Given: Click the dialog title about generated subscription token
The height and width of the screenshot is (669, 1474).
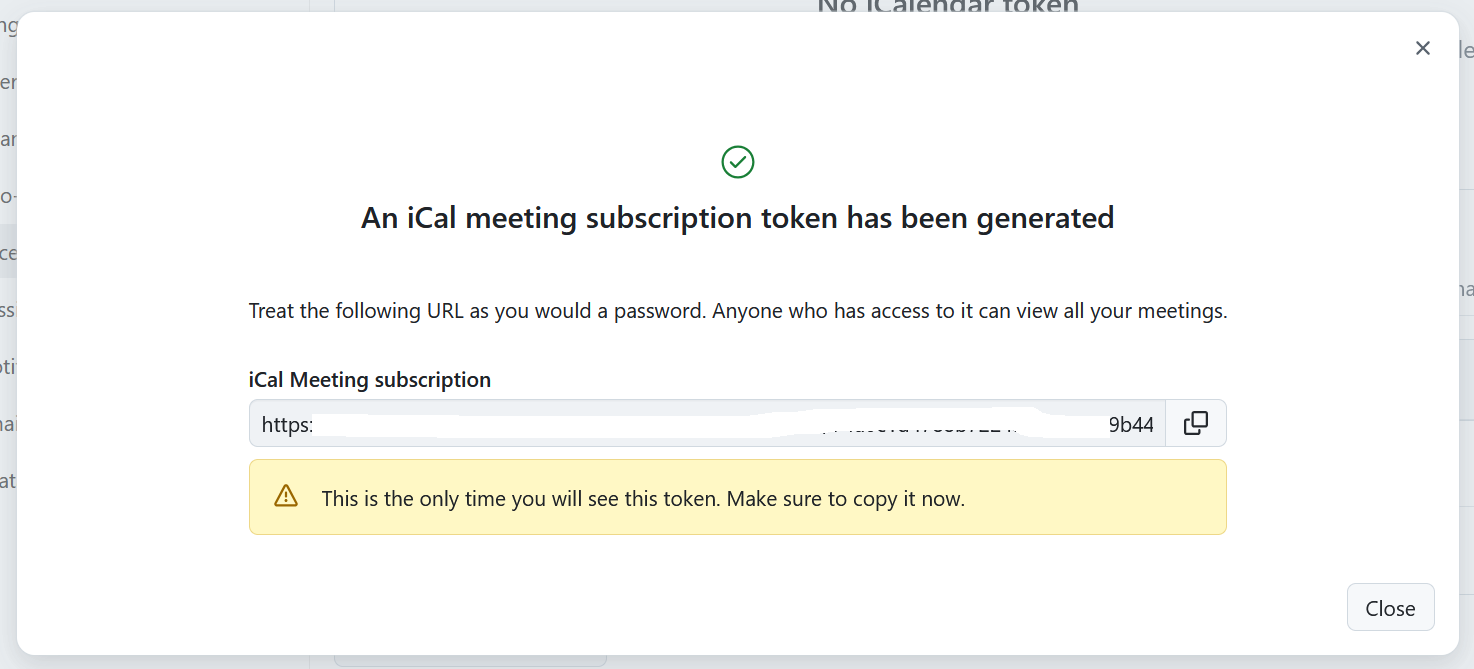Looking at the screenshot, I should [737, 217].
